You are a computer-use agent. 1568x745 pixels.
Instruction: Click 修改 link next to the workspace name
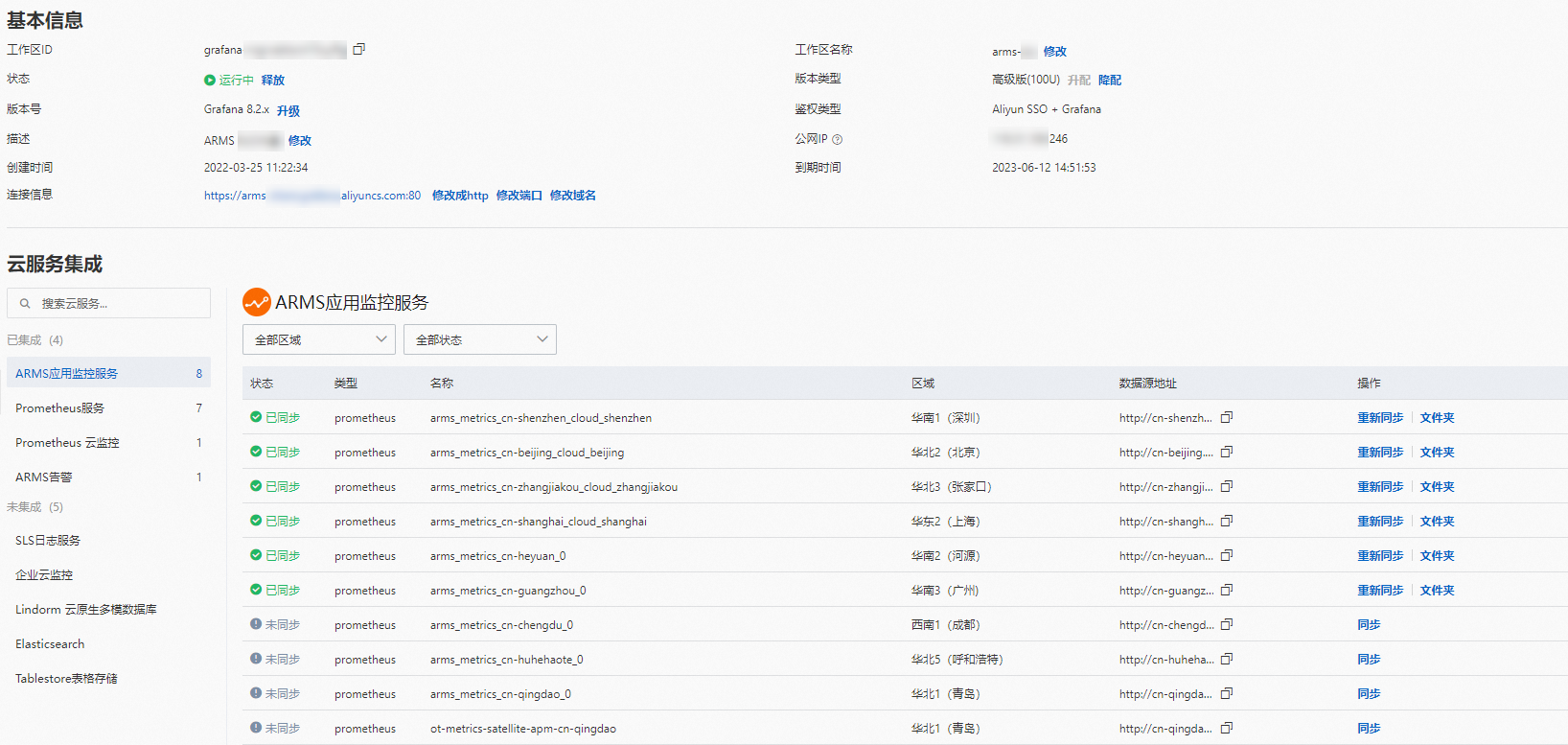pos(1055,51)
